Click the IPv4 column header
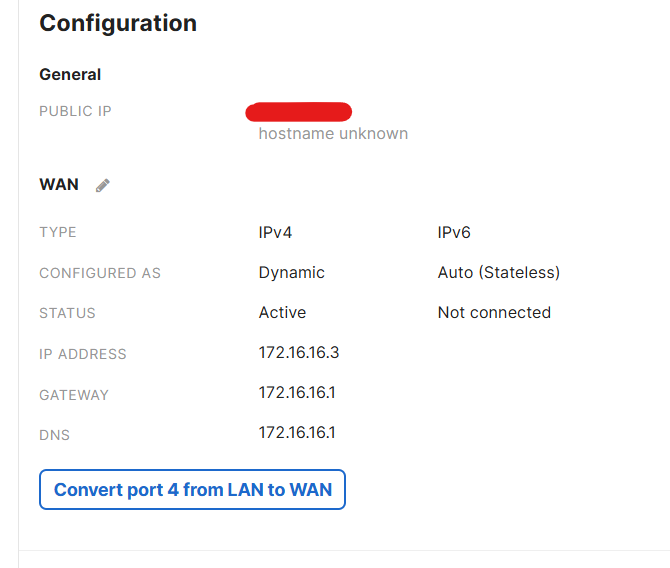The image size is (670, 568). 275,232
